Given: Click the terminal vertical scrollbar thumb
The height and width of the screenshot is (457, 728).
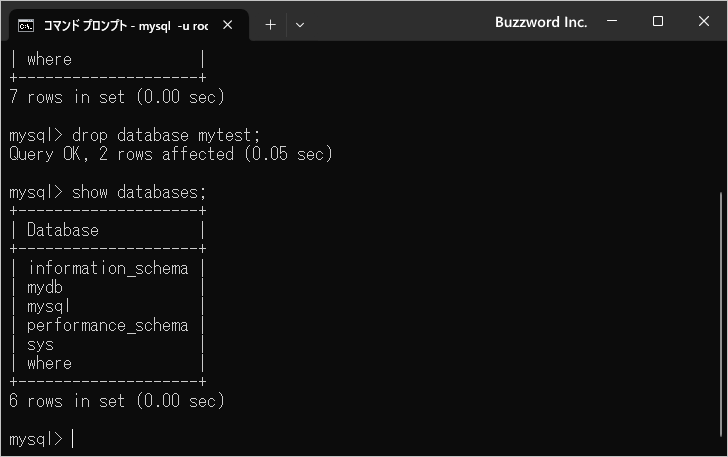Looking at the screenshot, I should coord(721,315).
